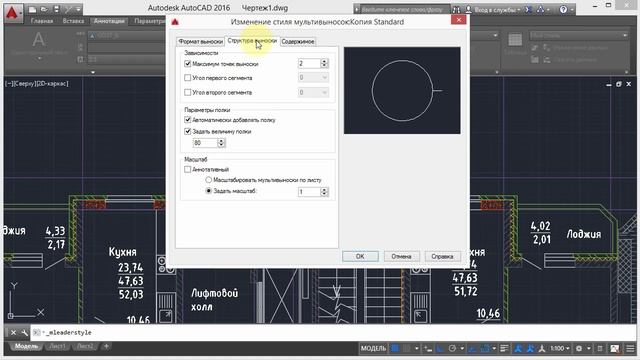Select the Задать масштаб radio button
Viewport: 640px width, 360px height.
point(209,191)
